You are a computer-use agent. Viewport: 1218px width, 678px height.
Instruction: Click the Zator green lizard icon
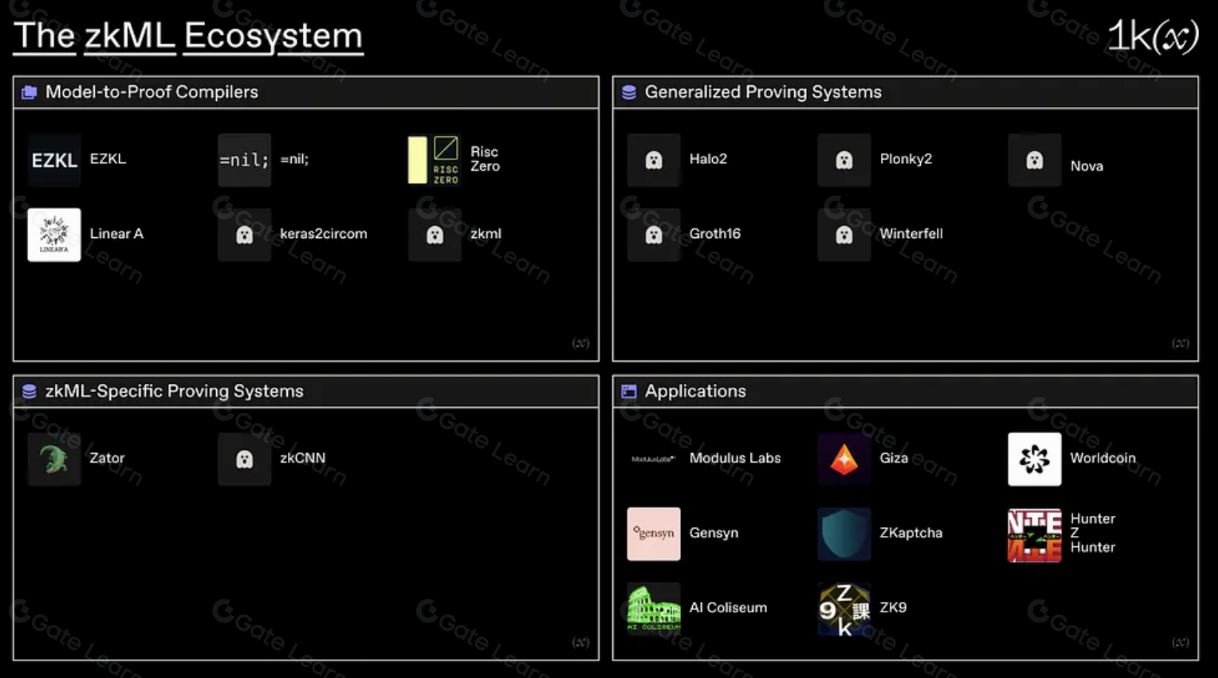pyautogui.click(x=54, y=459)
